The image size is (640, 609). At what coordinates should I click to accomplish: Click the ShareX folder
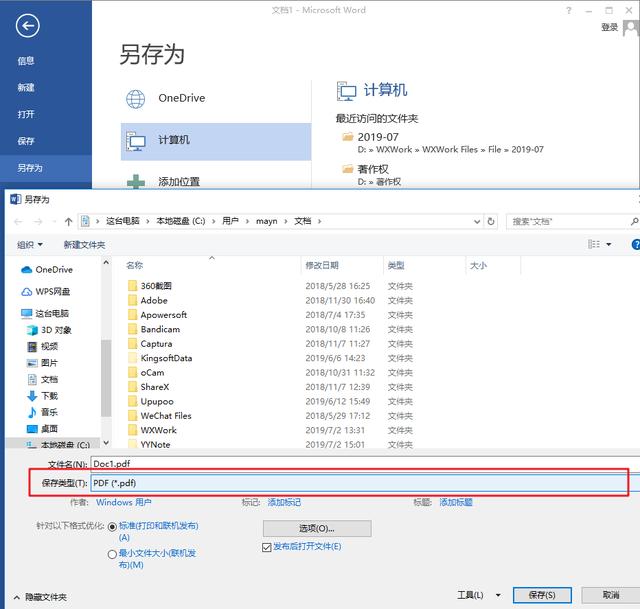pos(149,387)
